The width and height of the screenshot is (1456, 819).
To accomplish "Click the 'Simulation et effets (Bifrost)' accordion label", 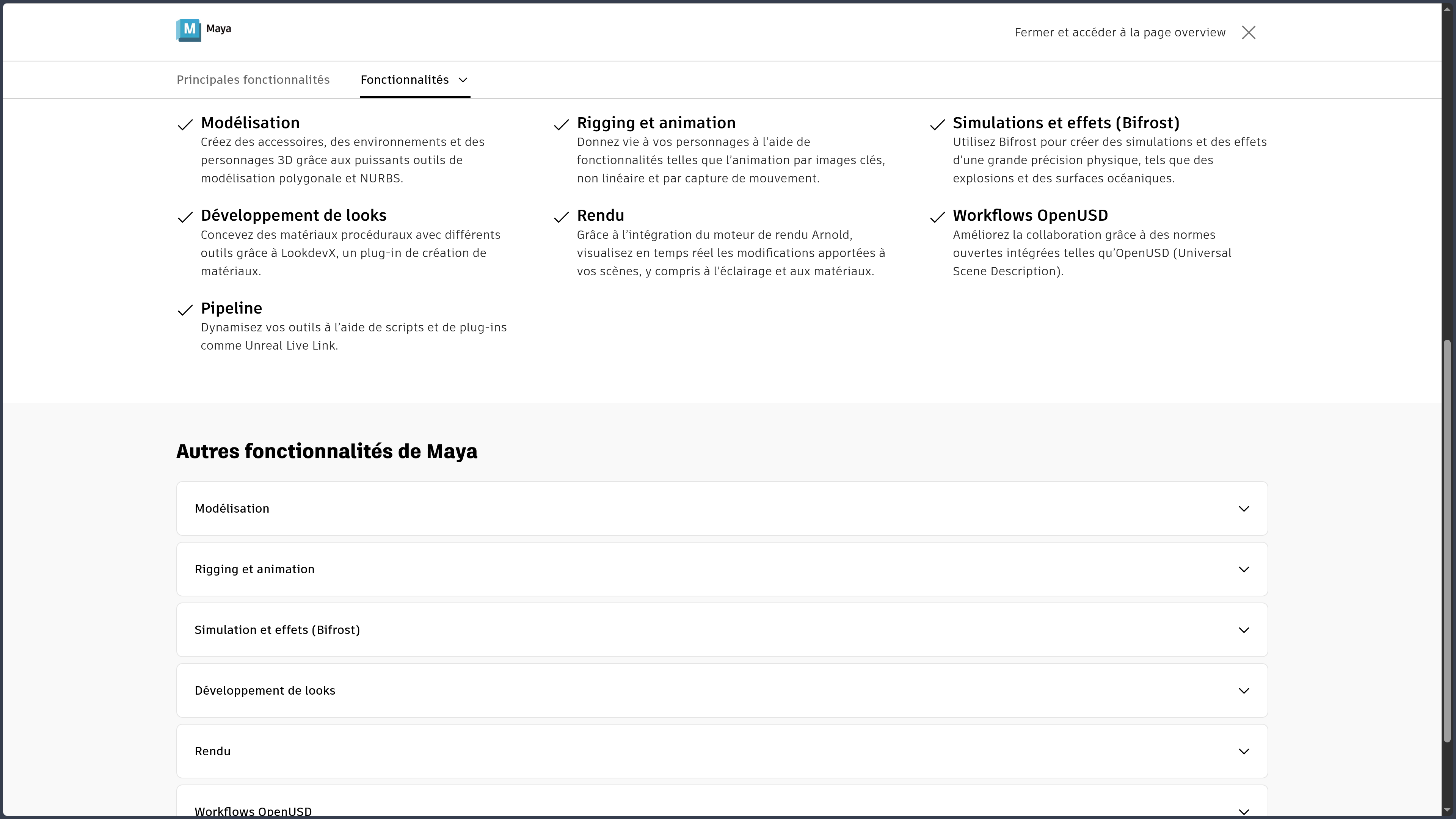I will (x=277, y=630).
